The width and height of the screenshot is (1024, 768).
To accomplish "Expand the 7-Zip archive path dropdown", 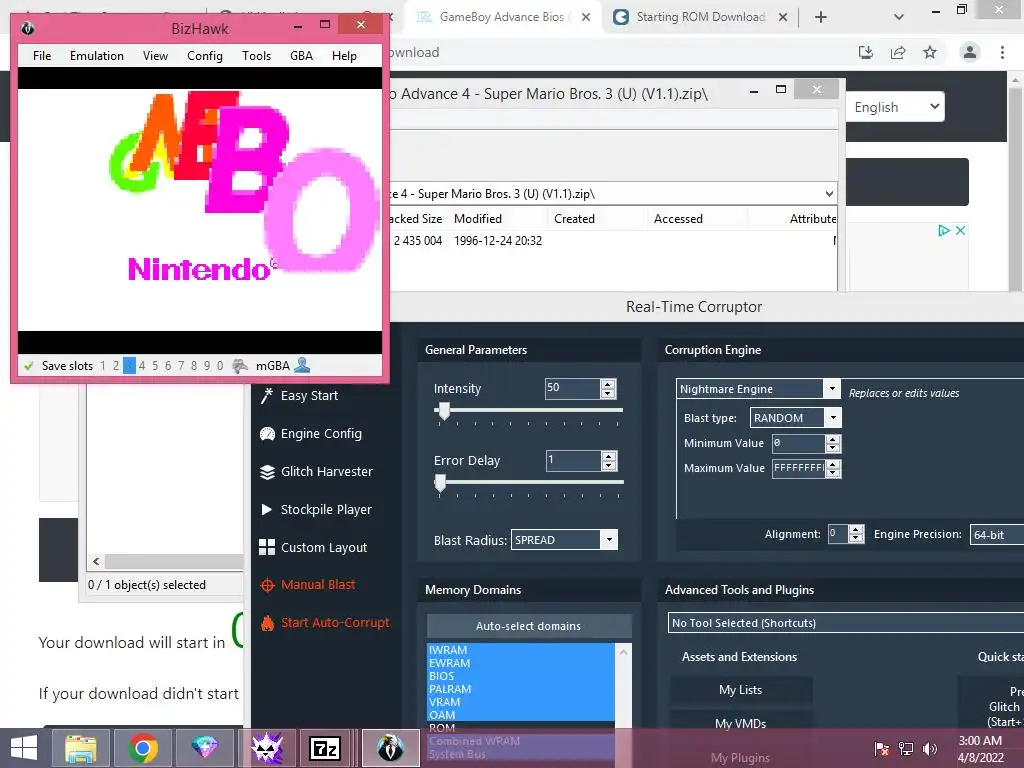I will tap(829, 194).
